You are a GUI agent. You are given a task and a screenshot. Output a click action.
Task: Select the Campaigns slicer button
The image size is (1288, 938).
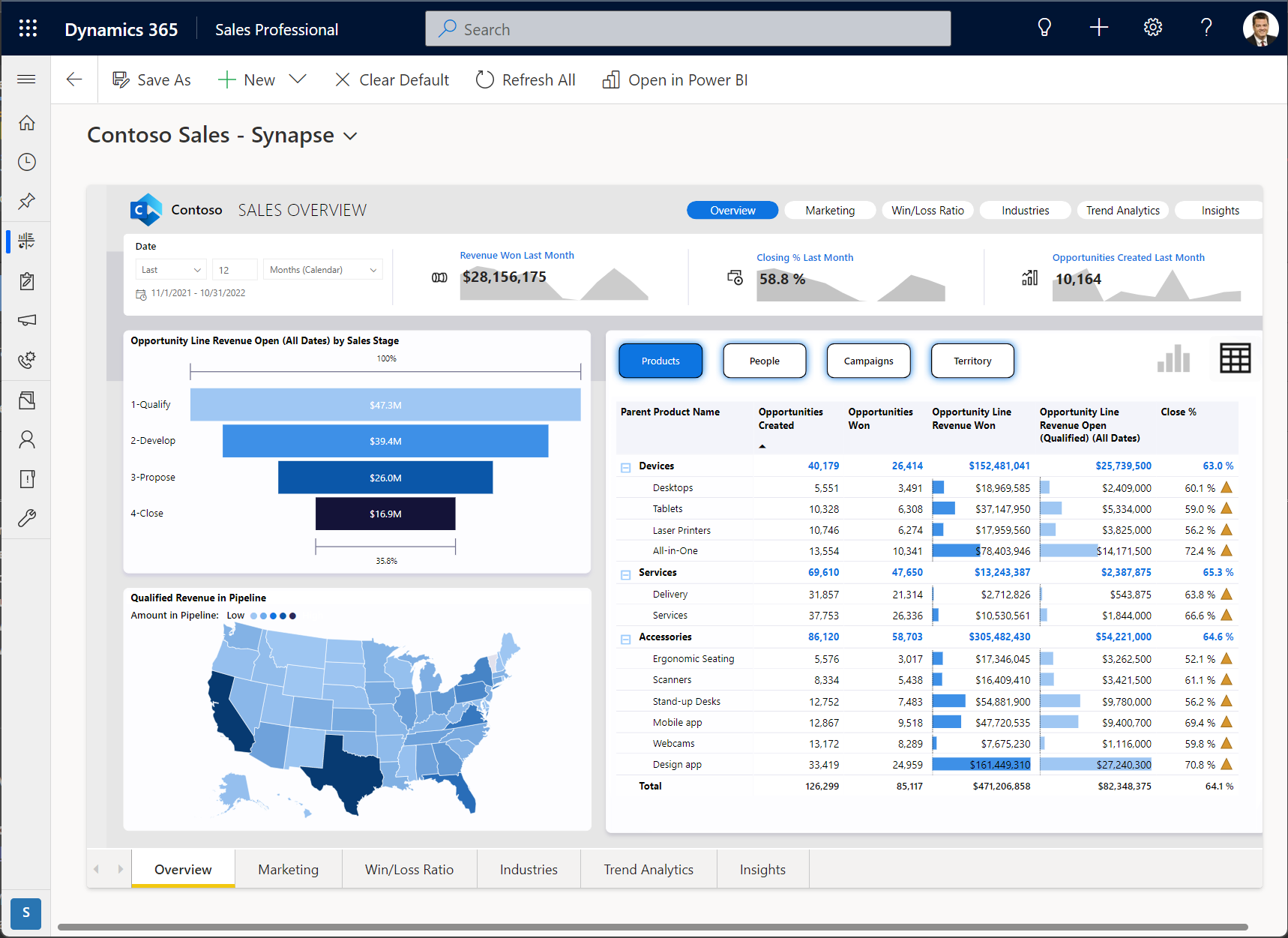(x=868, y=361)
